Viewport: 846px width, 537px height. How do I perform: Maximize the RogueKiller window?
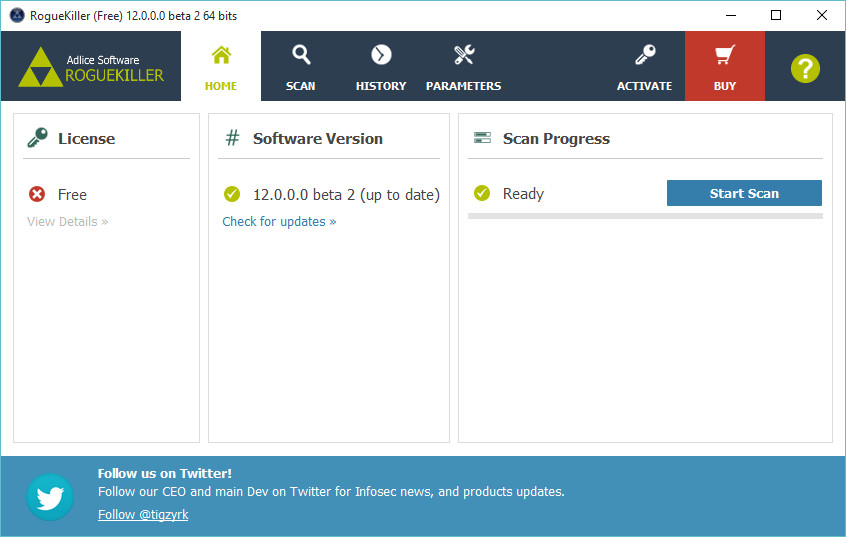776,15
